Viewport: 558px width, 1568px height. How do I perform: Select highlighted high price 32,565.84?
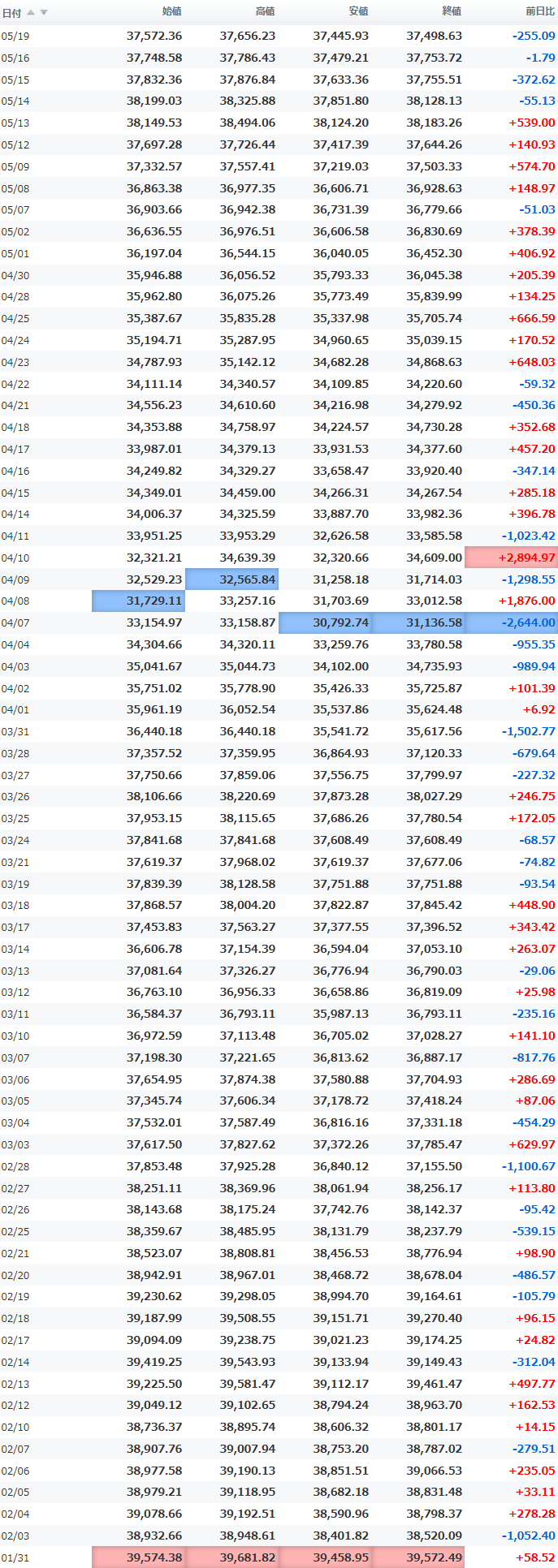tap(232, 579)
